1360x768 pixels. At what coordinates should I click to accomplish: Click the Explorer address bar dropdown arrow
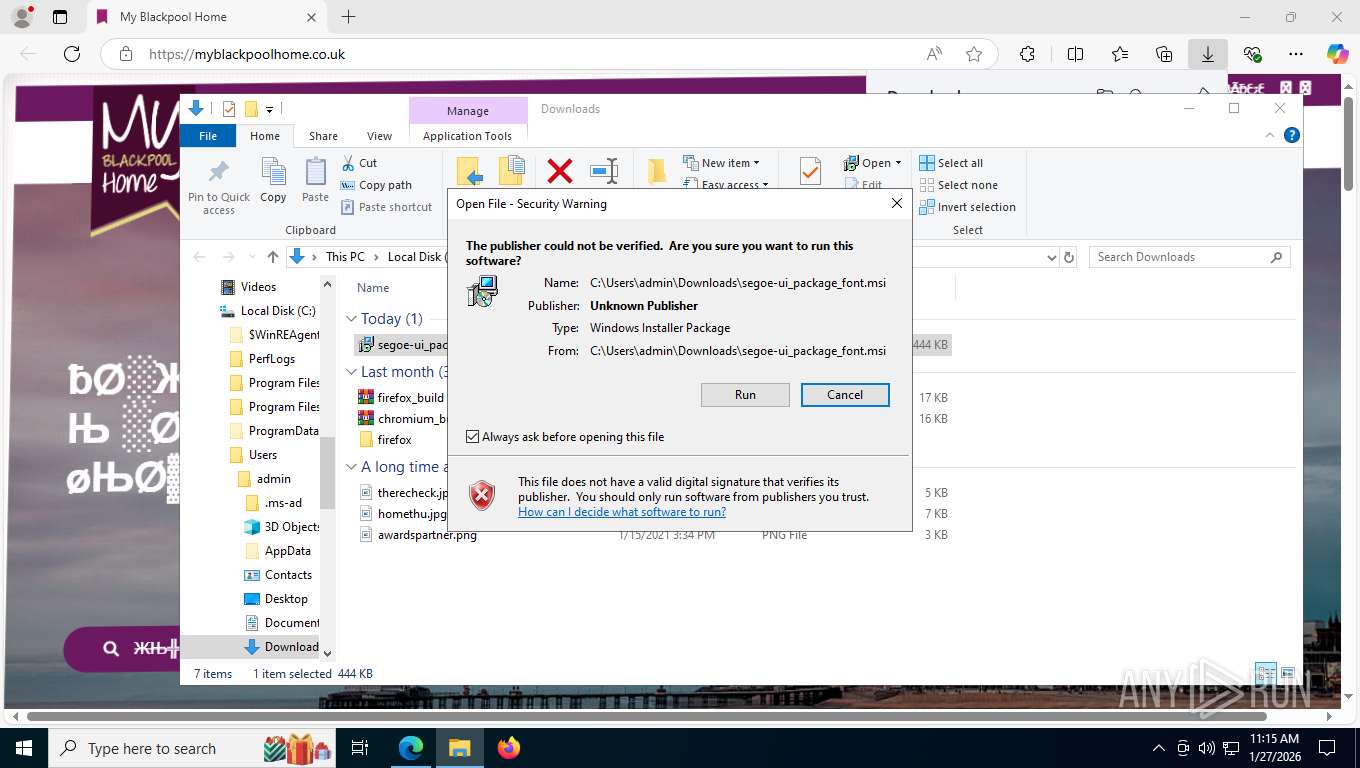click(1051, 257)
